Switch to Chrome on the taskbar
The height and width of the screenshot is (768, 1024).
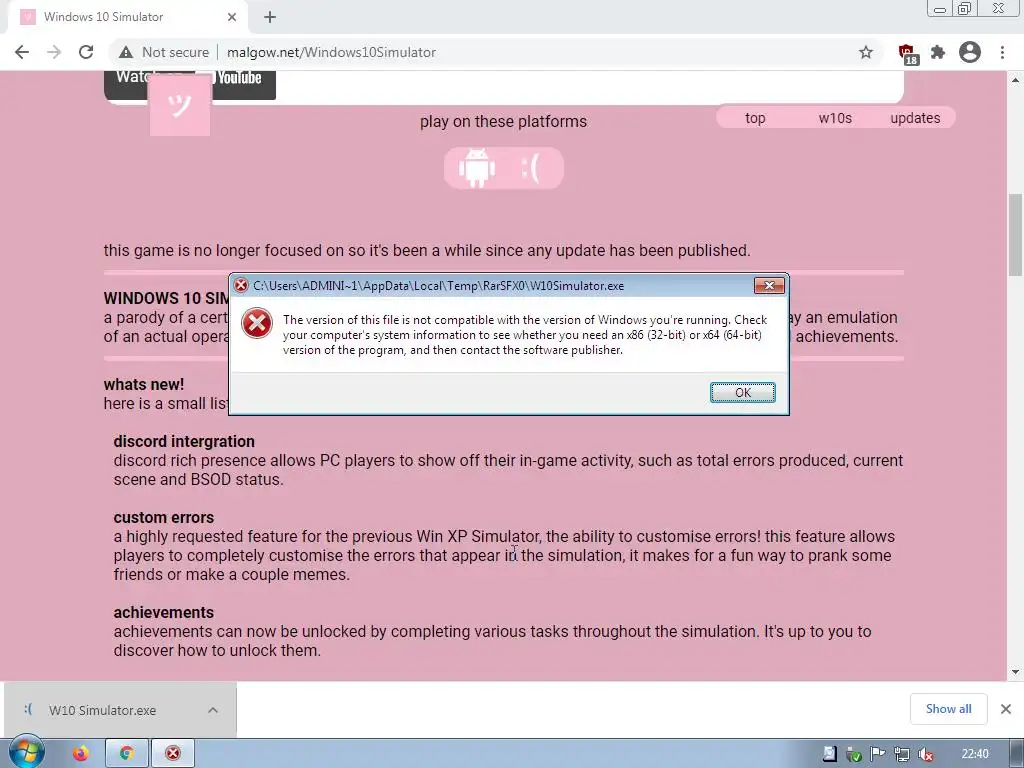[x=127, y=753]
